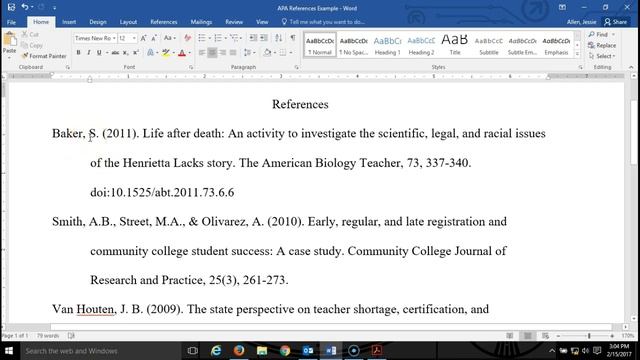
Task: Collapse the ribbon chevron
Action: (x=631, y=67)
